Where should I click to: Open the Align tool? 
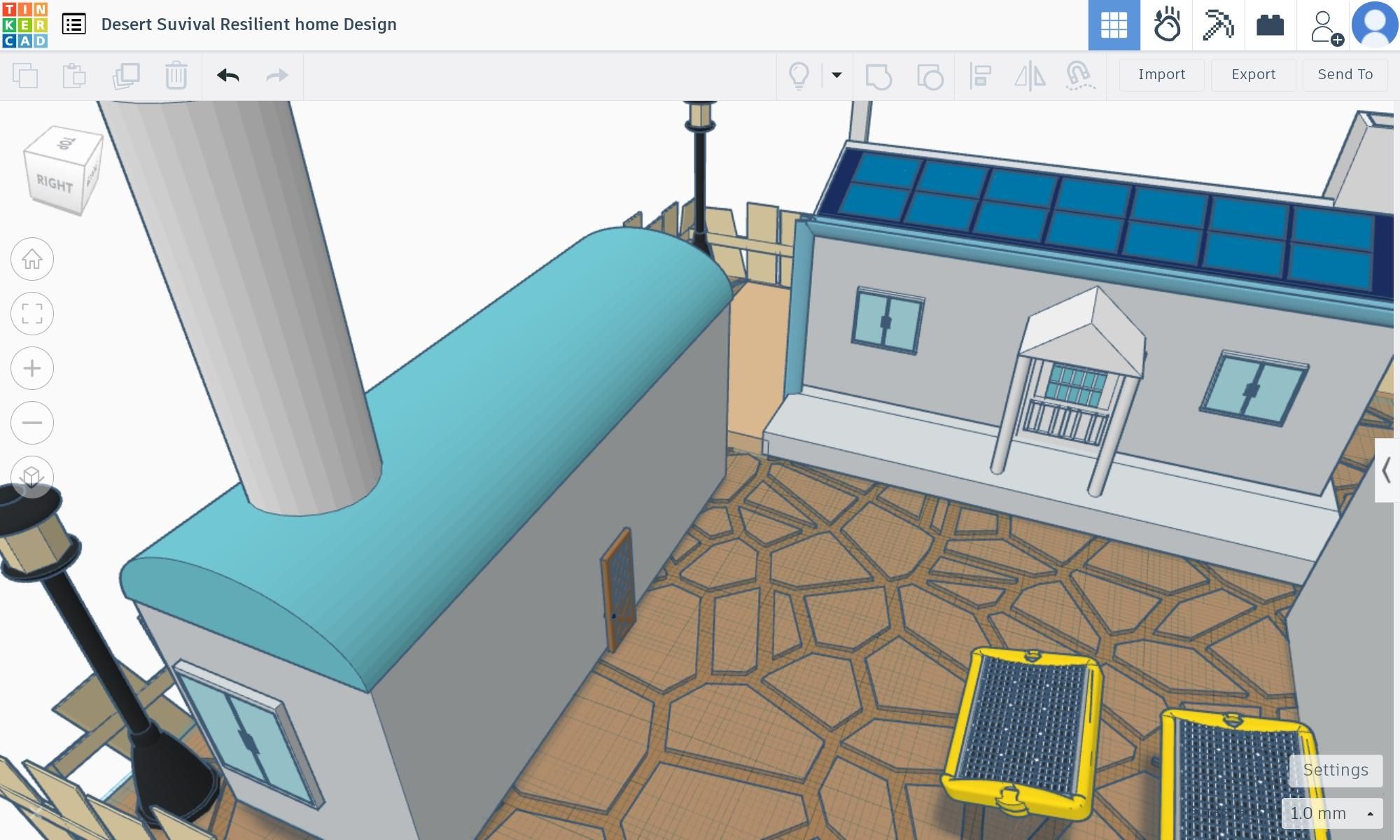tap(980, 75)
